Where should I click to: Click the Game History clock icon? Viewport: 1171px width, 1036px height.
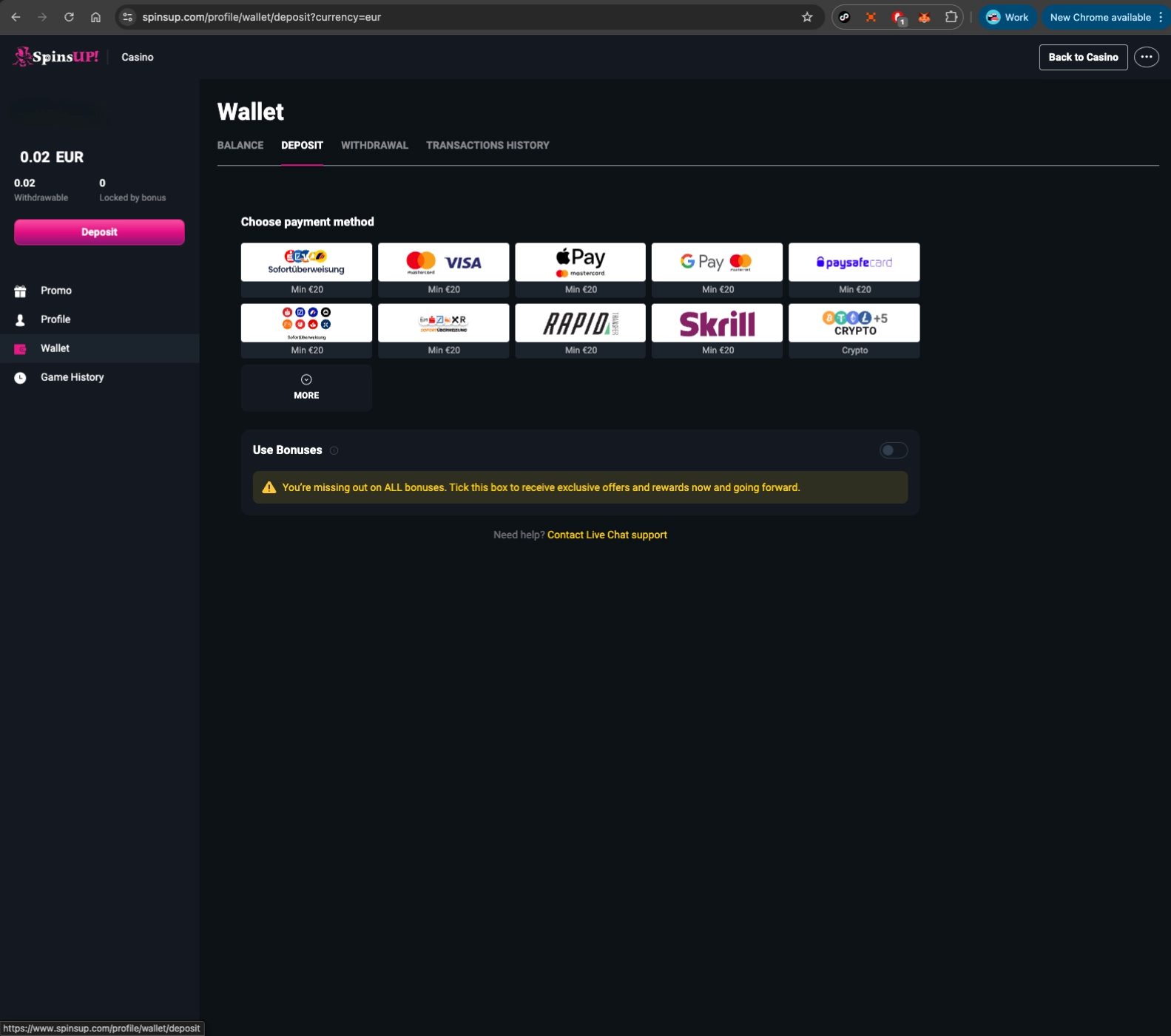click(x=20, y=378)
